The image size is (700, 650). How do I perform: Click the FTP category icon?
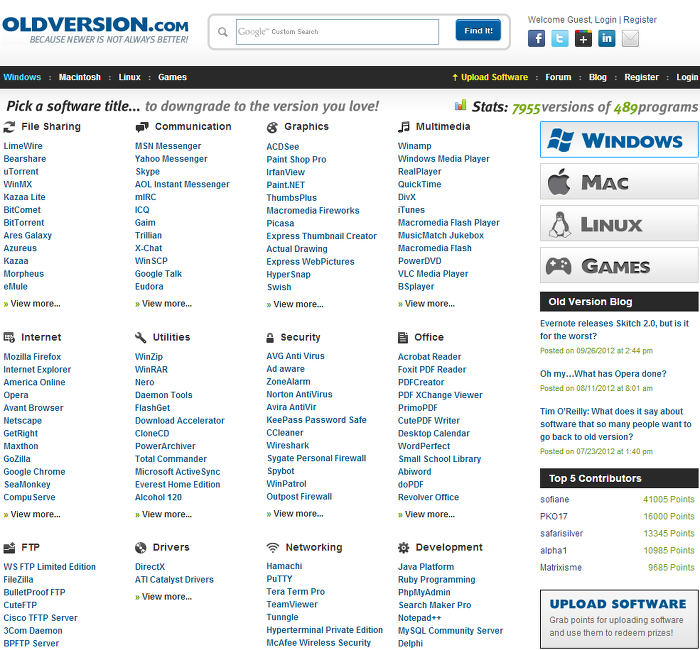pyautogui.click(x=9, y=547)
